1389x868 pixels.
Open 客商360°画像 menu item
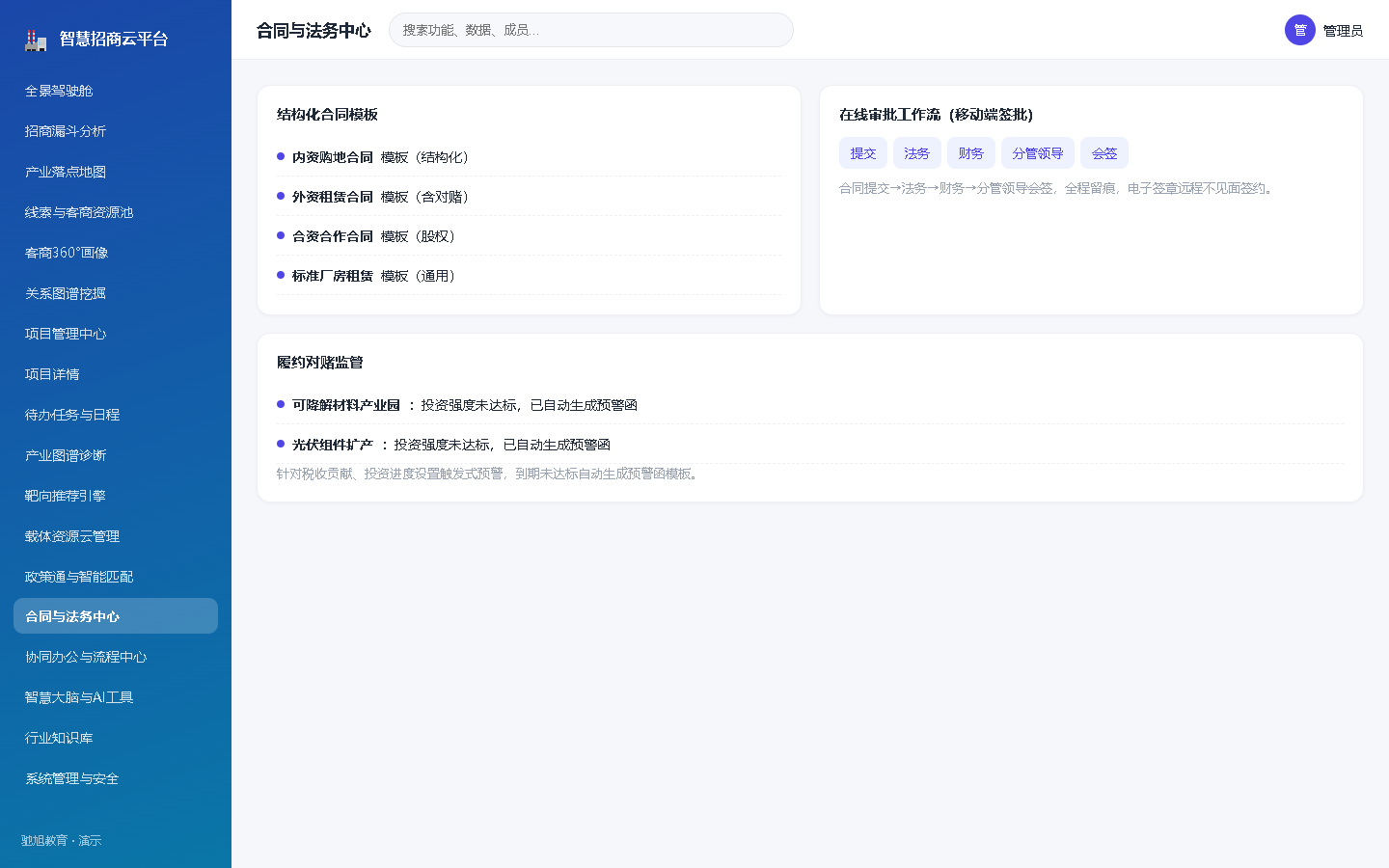point(116,253)
